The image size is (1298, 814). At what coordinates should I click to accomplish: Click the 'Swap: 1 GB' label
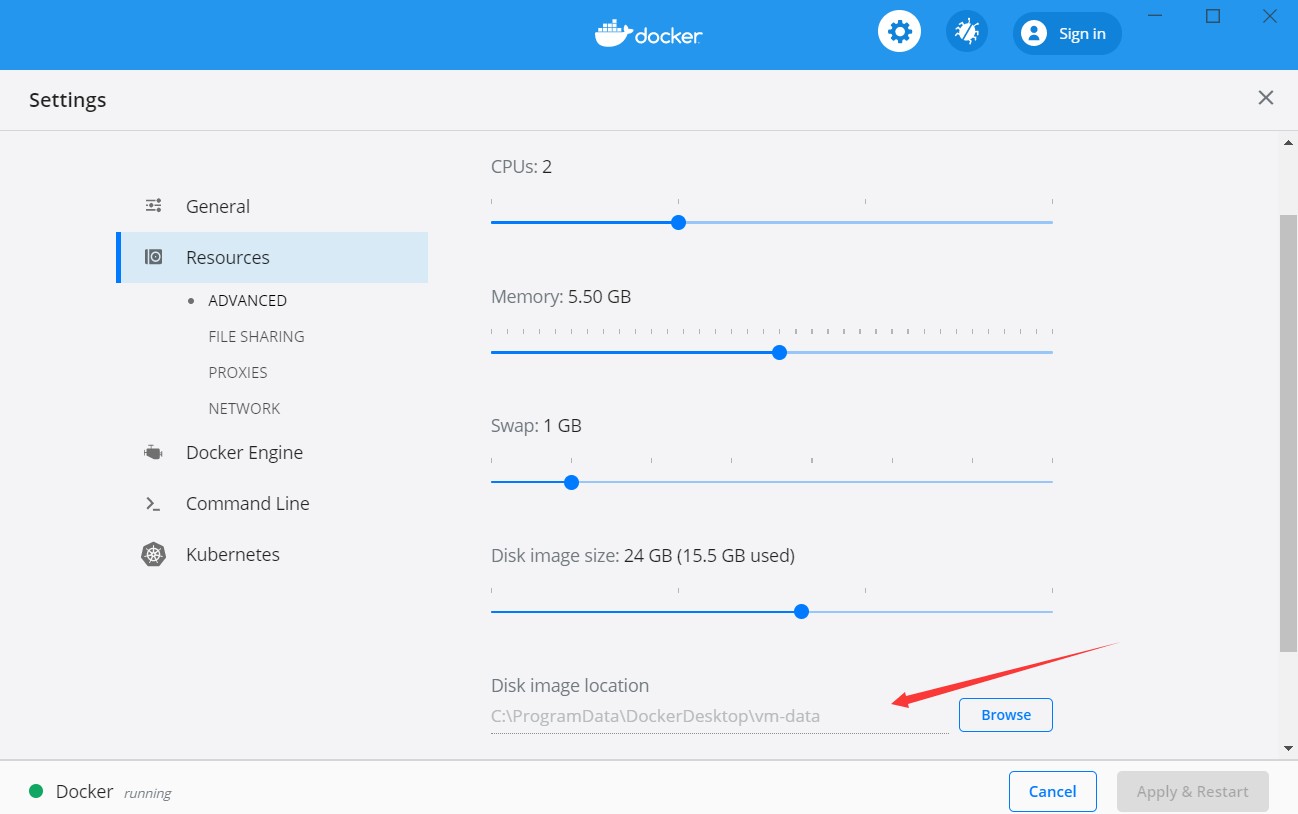[x=536, y=426]
